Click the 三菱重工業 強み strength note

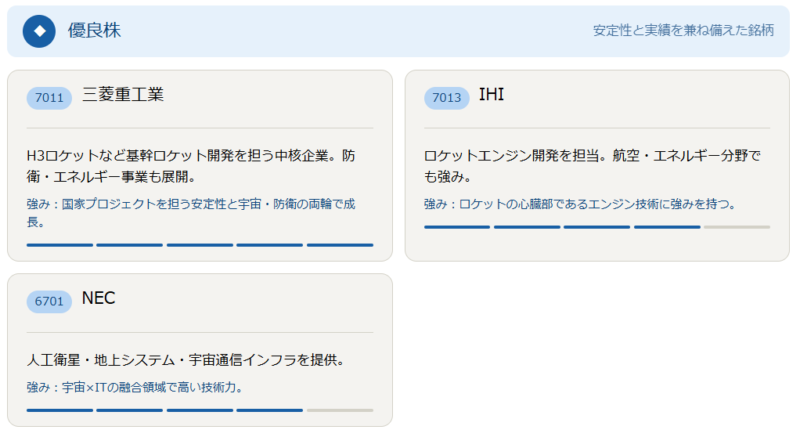(x=190, y=213)
